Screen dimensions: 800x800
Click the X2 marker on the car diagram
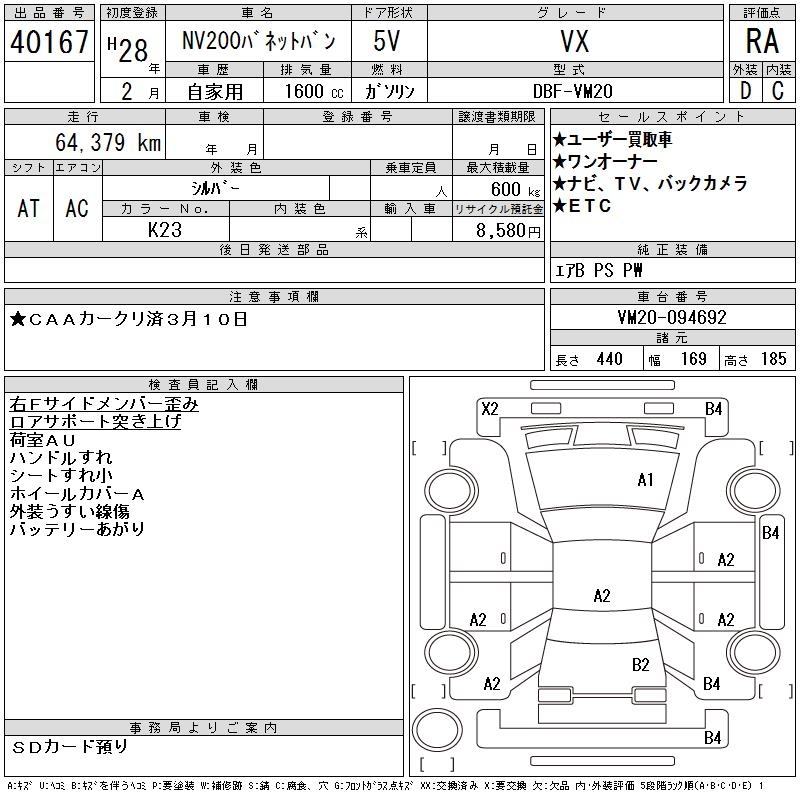tap(490, 408)
